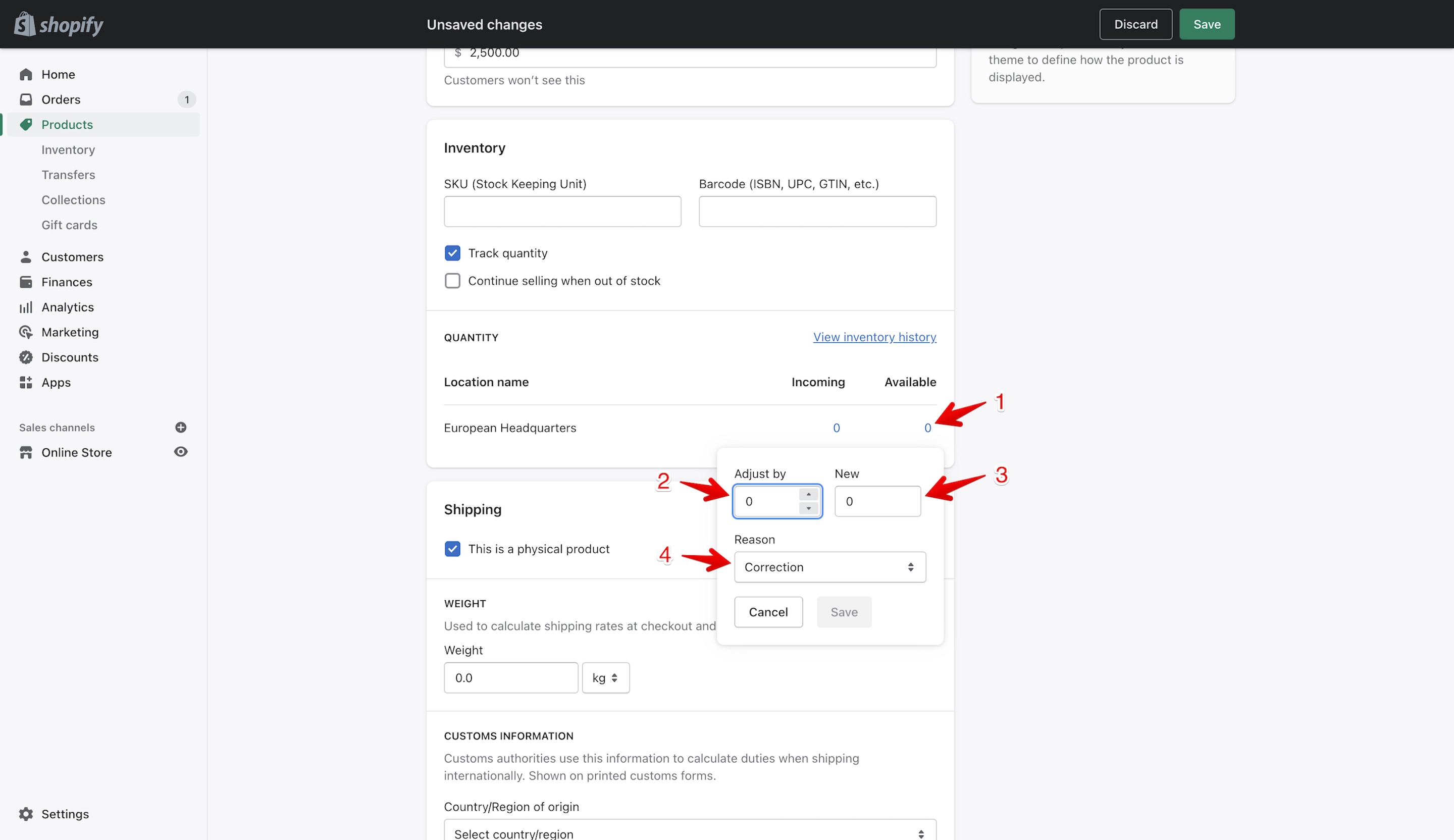Open the Reason Correction dropdown

[829, 567]
